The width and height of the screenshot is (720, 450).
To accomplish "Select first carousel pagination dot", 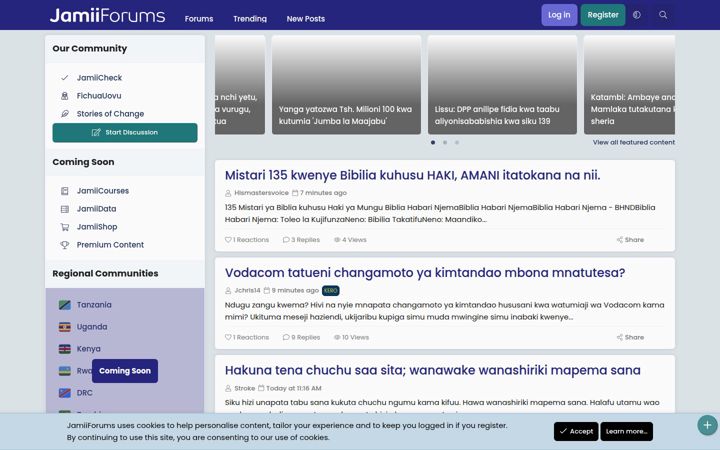I will [x=433, y=142].
